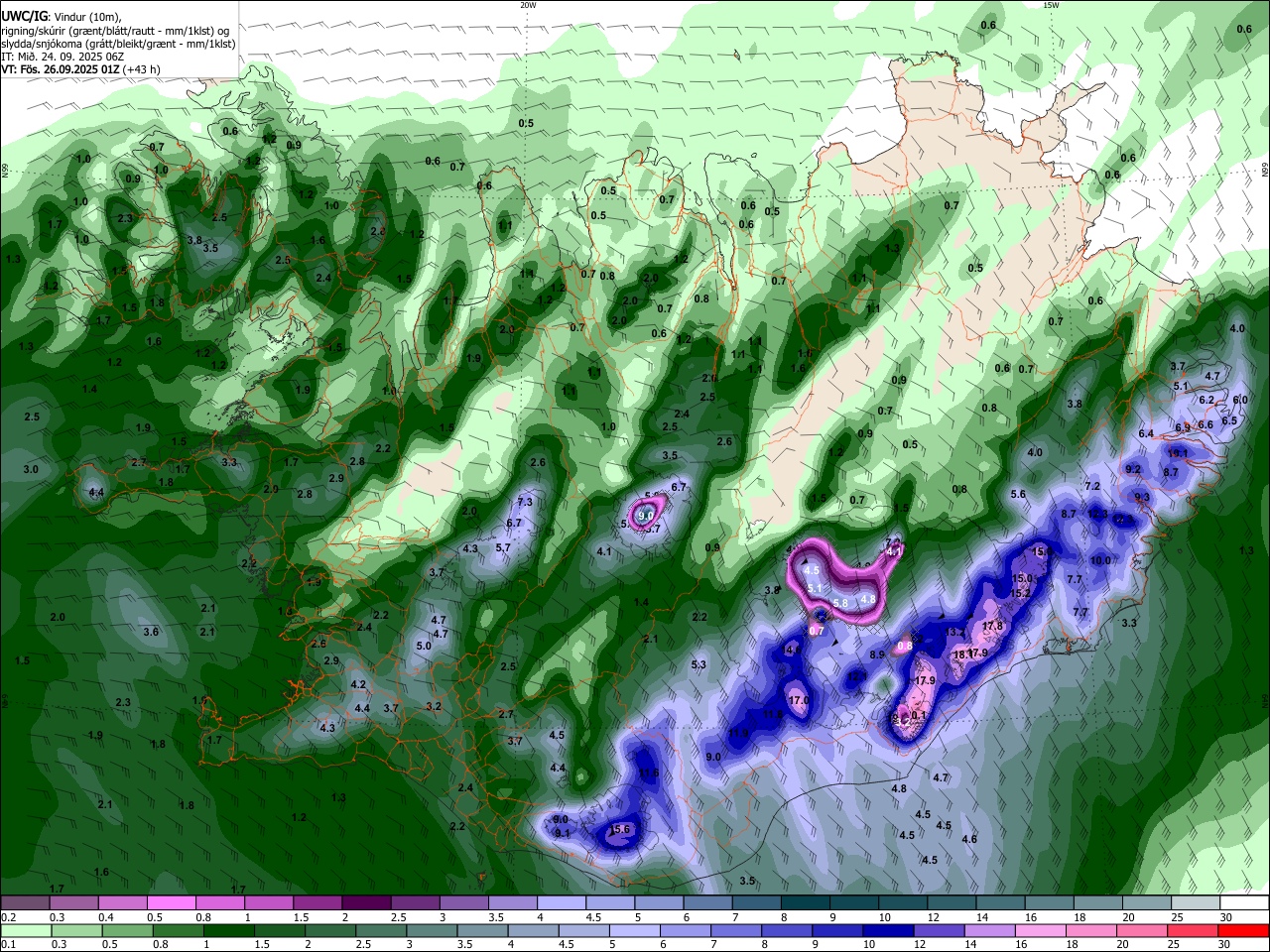The height and width of the screenshot is (952, 1270).
Task: Click the value '5.3' on the map
Action: click(698, 664)
